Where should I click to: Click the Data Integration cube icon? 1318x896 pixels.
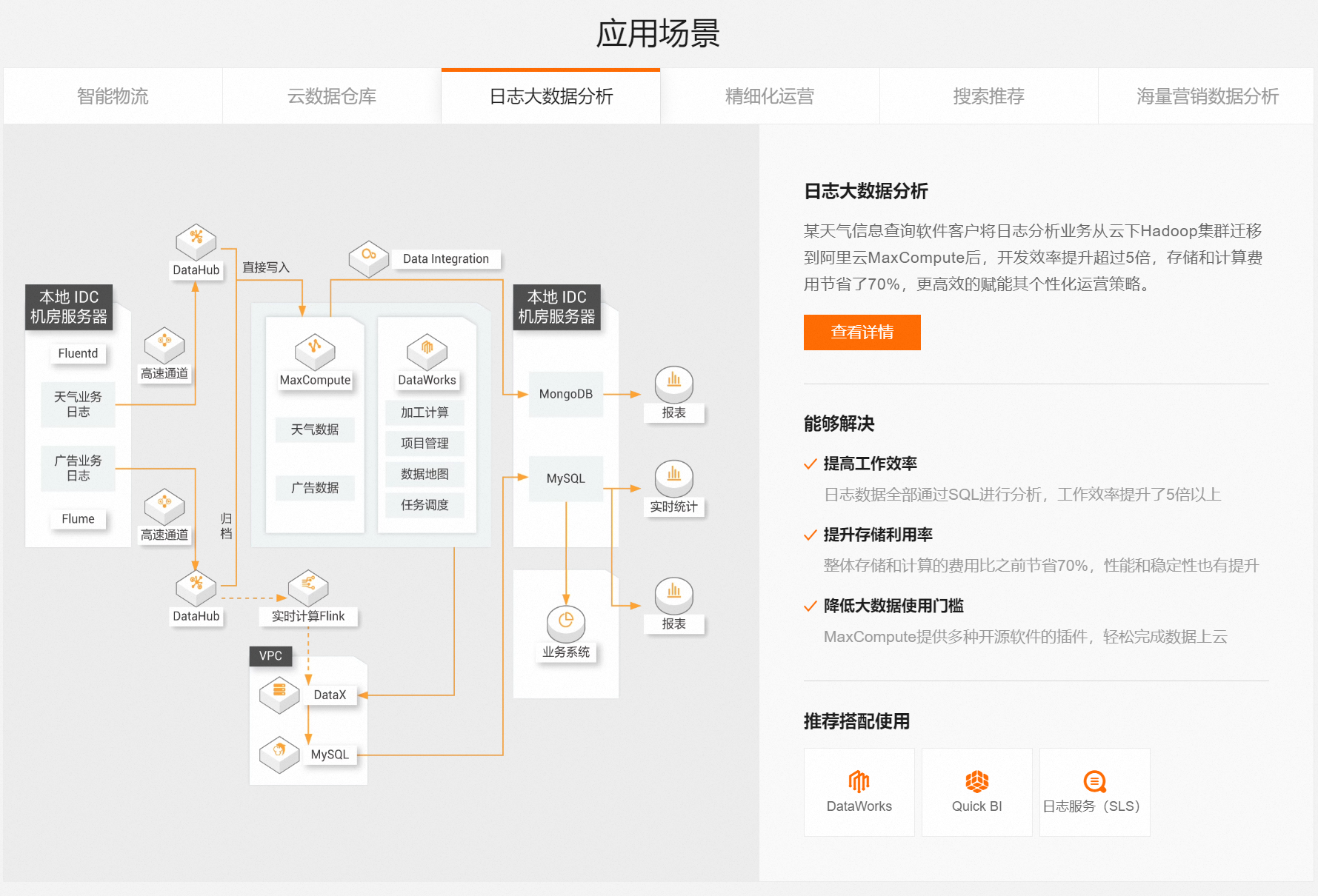[x=369, y=258]
